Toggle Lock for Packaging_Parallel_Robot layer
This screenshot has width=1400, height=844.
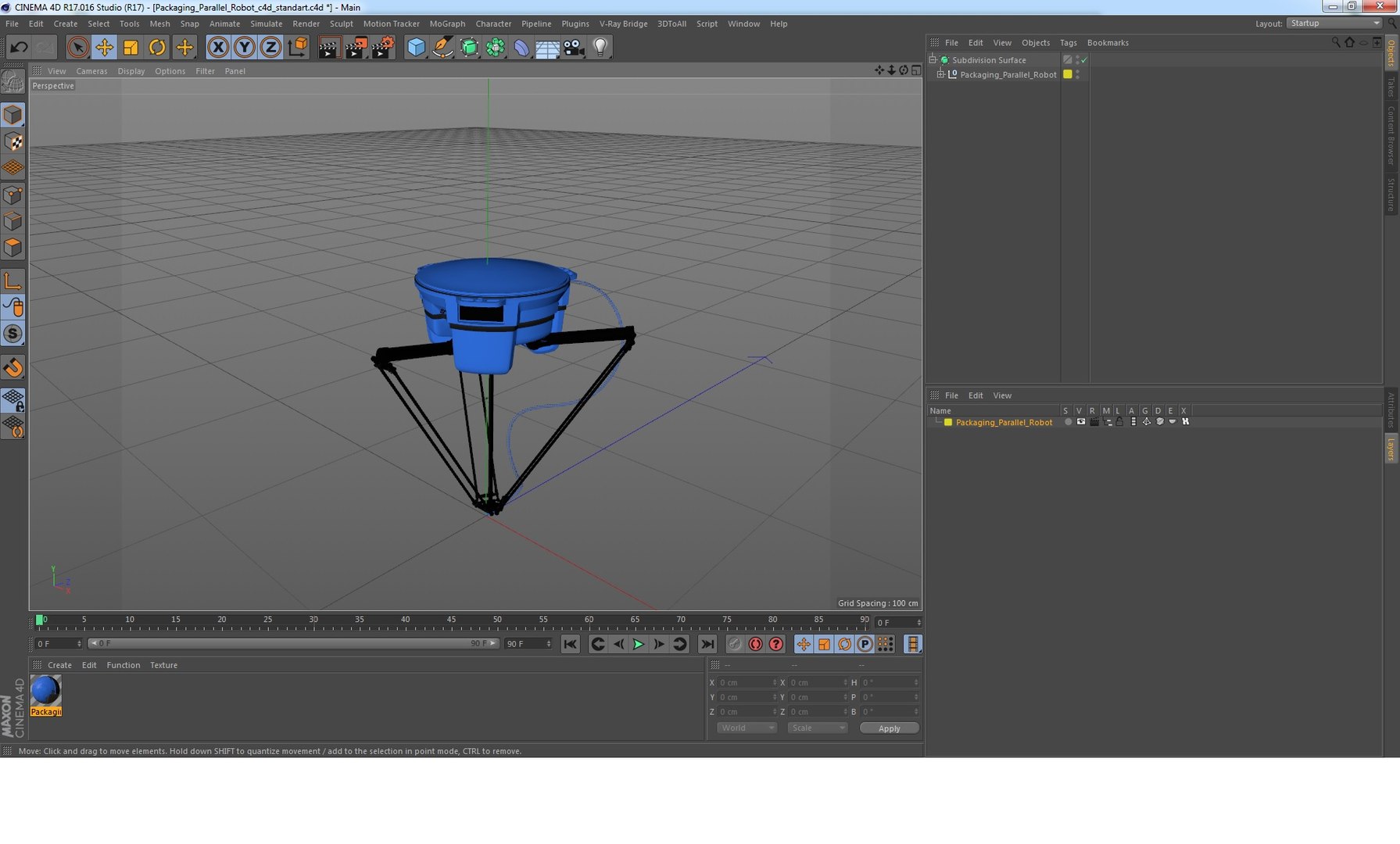1119,422
